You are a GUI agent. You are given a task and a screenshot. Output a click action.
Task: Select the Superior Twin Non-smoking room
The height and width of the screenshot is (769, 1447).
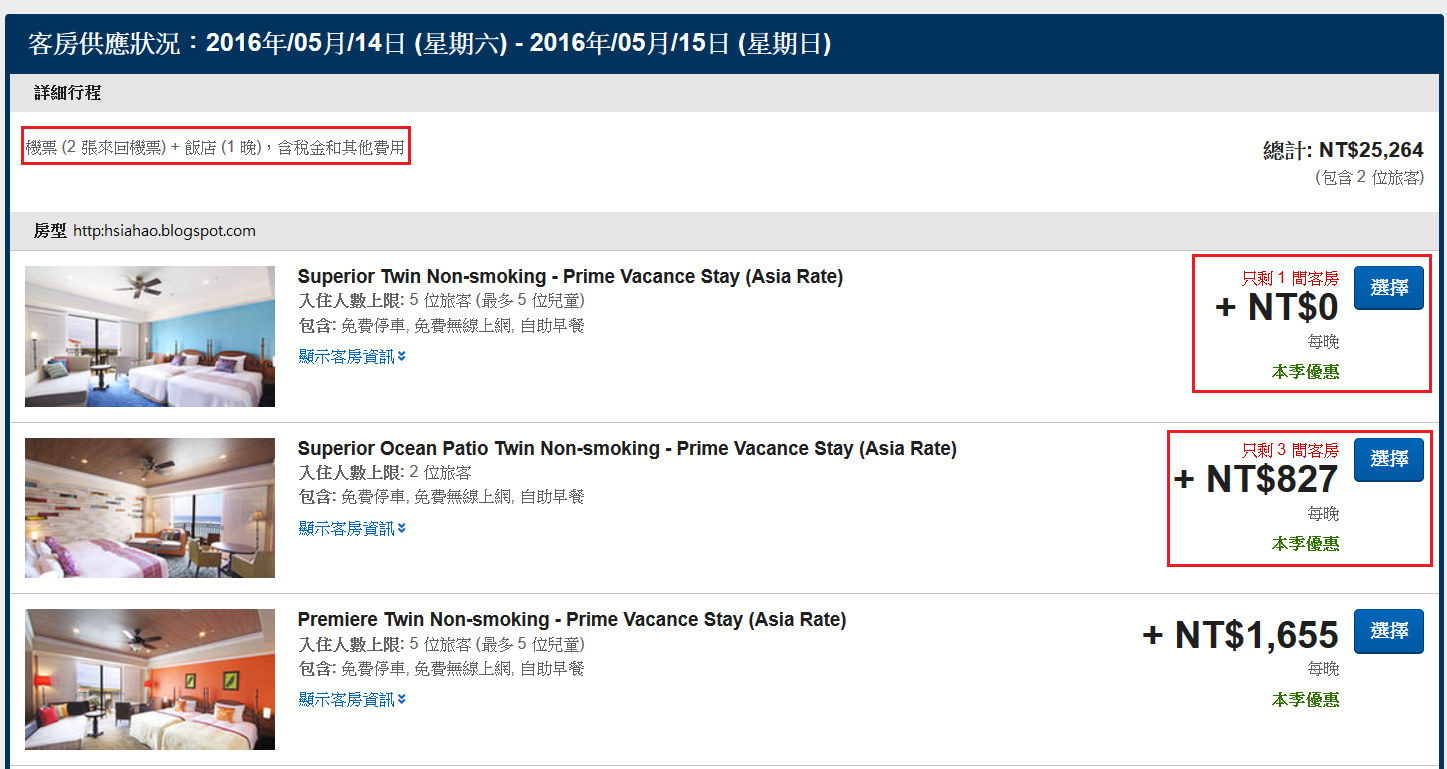[1388, 288]
